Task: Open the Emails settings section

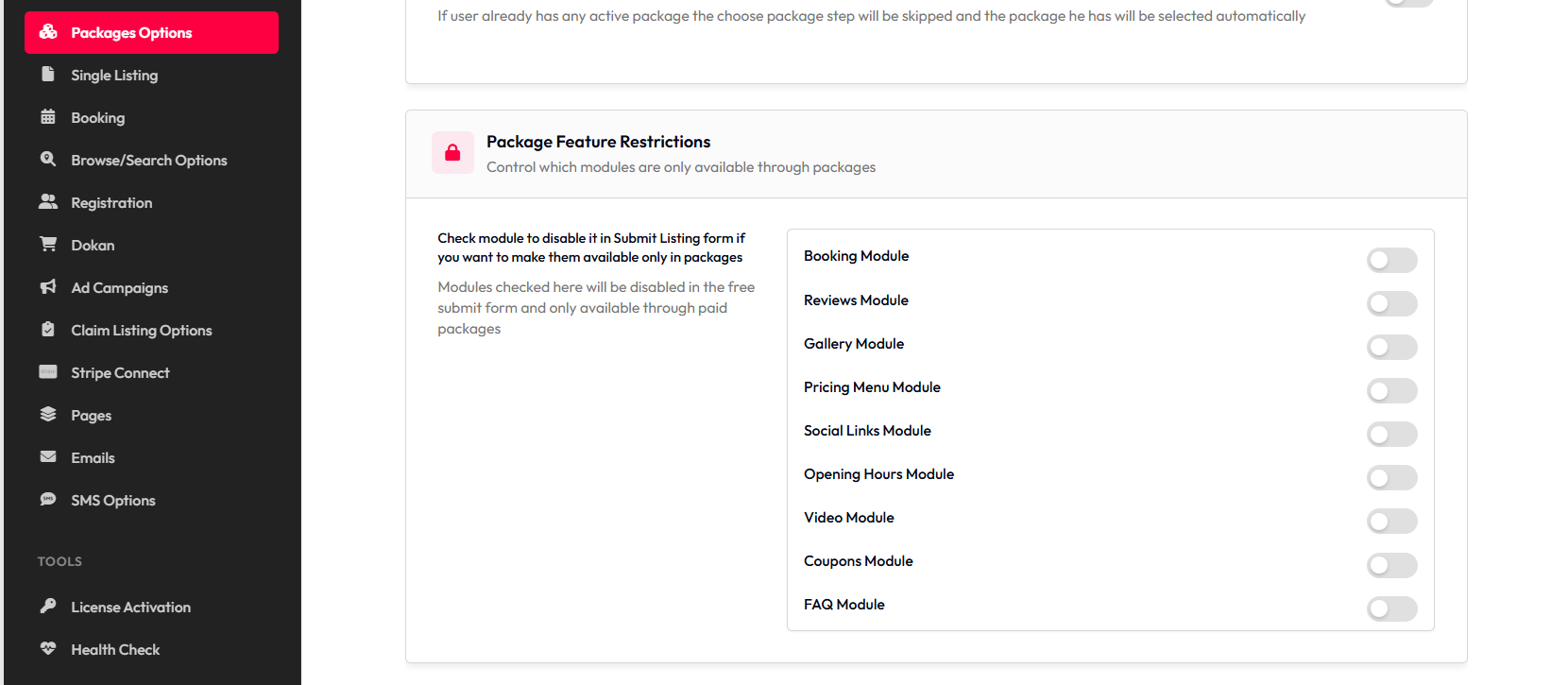Action: coord(93,458)
